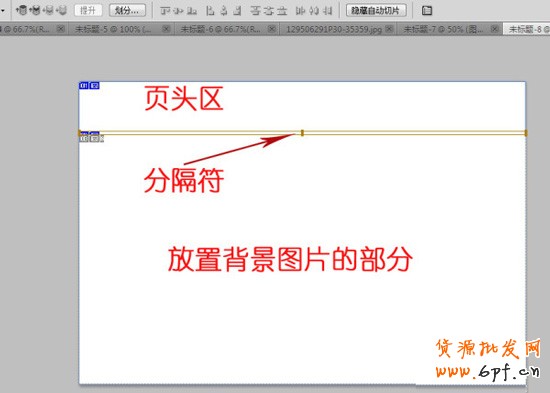Close the 未标题-5 document tab
Screen dimensions: 550x393
[x=167, y=29]
